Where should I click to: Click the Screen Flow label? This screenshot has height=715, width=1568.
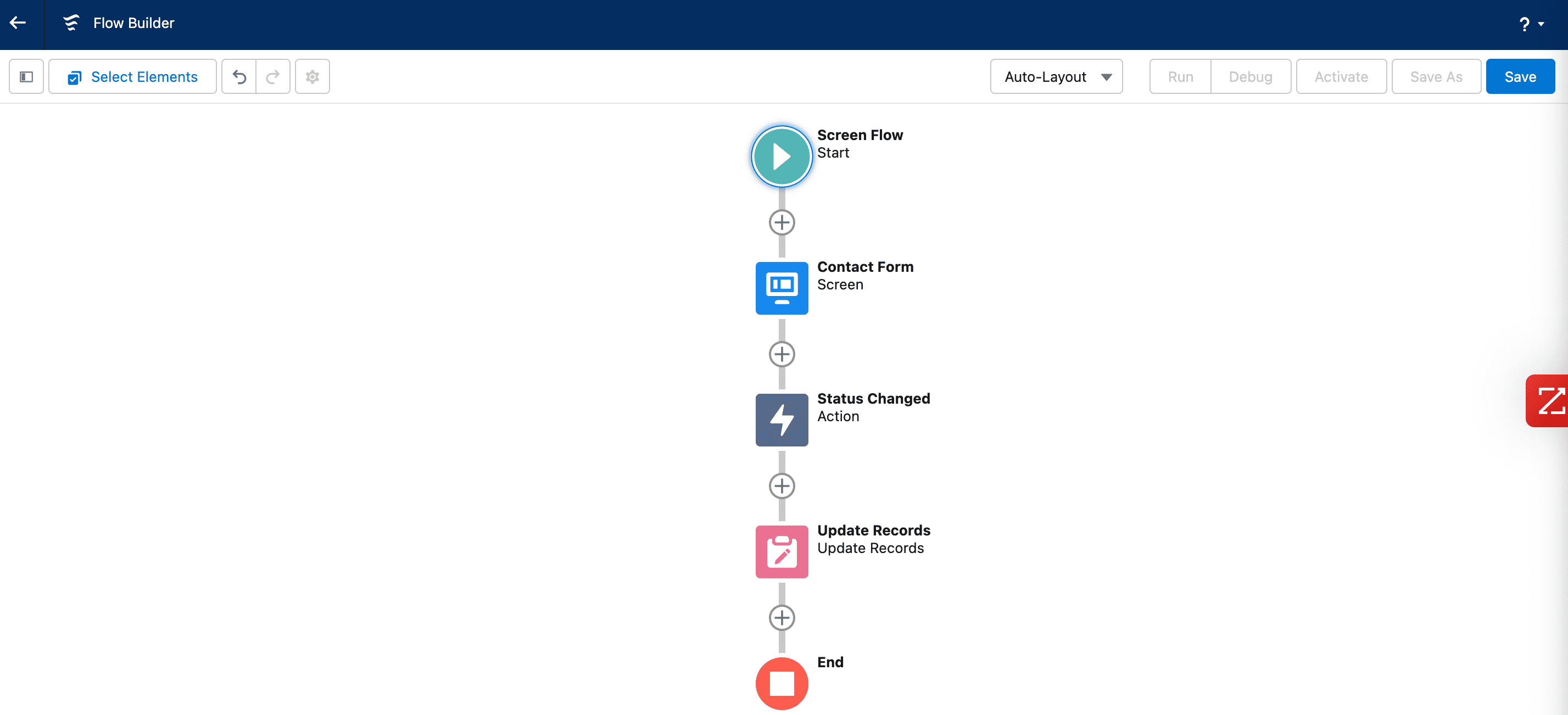(860, 135)
